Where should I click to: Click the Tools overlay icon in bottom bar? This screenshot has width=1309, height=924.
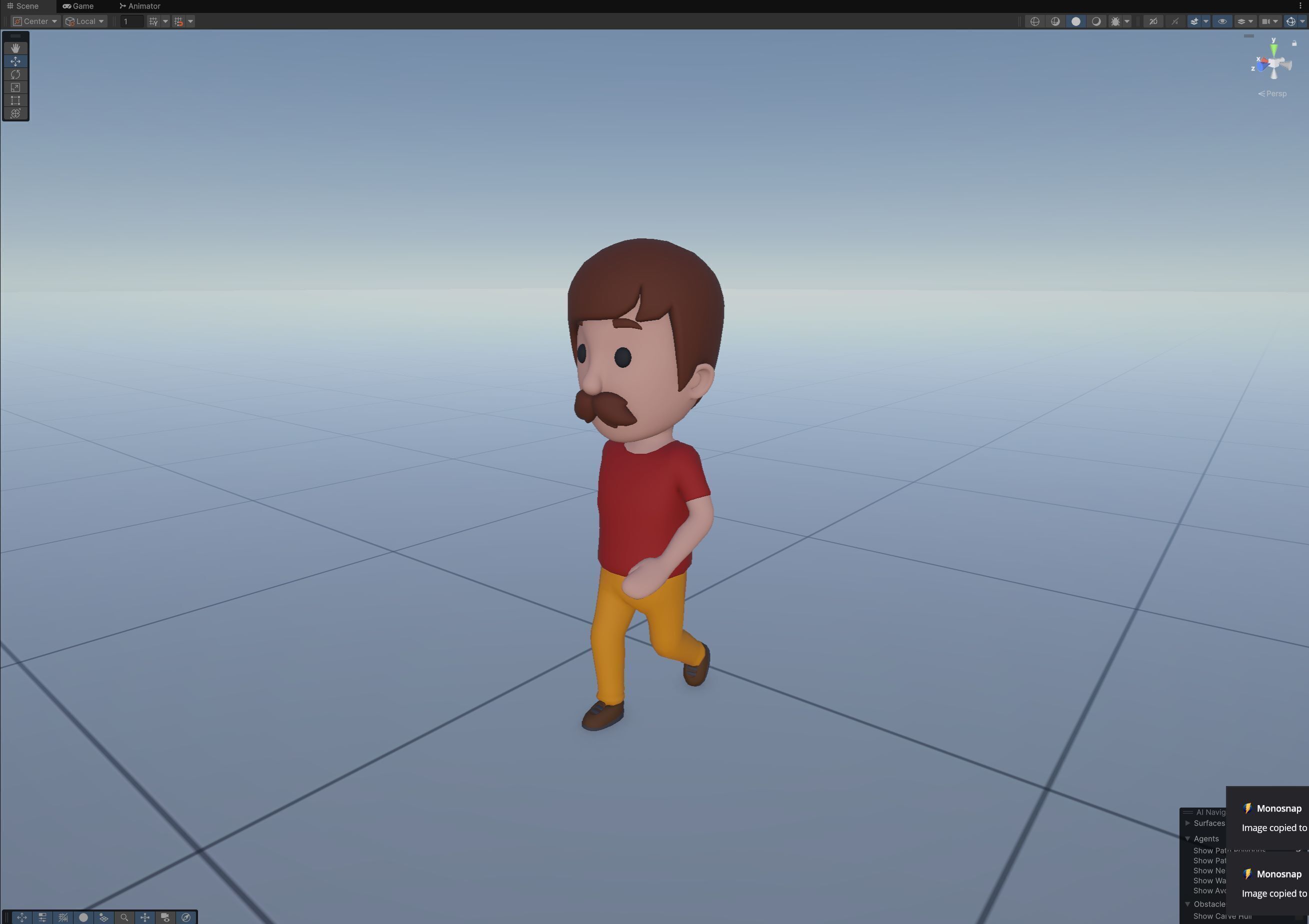pos(21,917)
